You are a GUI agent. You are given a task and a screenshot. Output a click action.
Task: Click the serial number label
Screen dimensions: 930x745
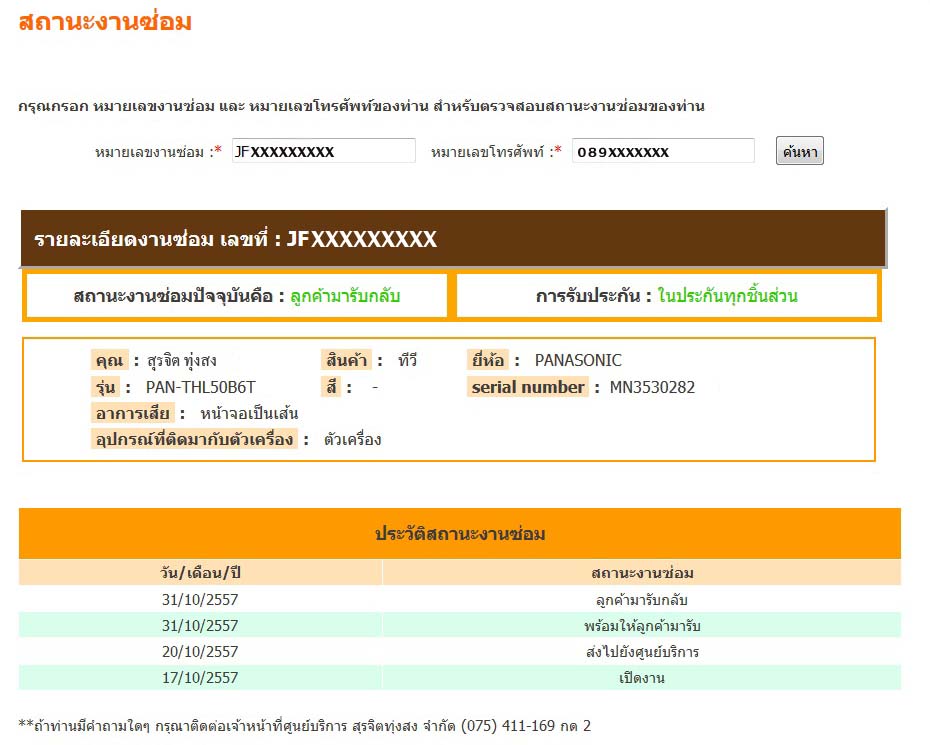pyautogui.click(x=527, y=387)
